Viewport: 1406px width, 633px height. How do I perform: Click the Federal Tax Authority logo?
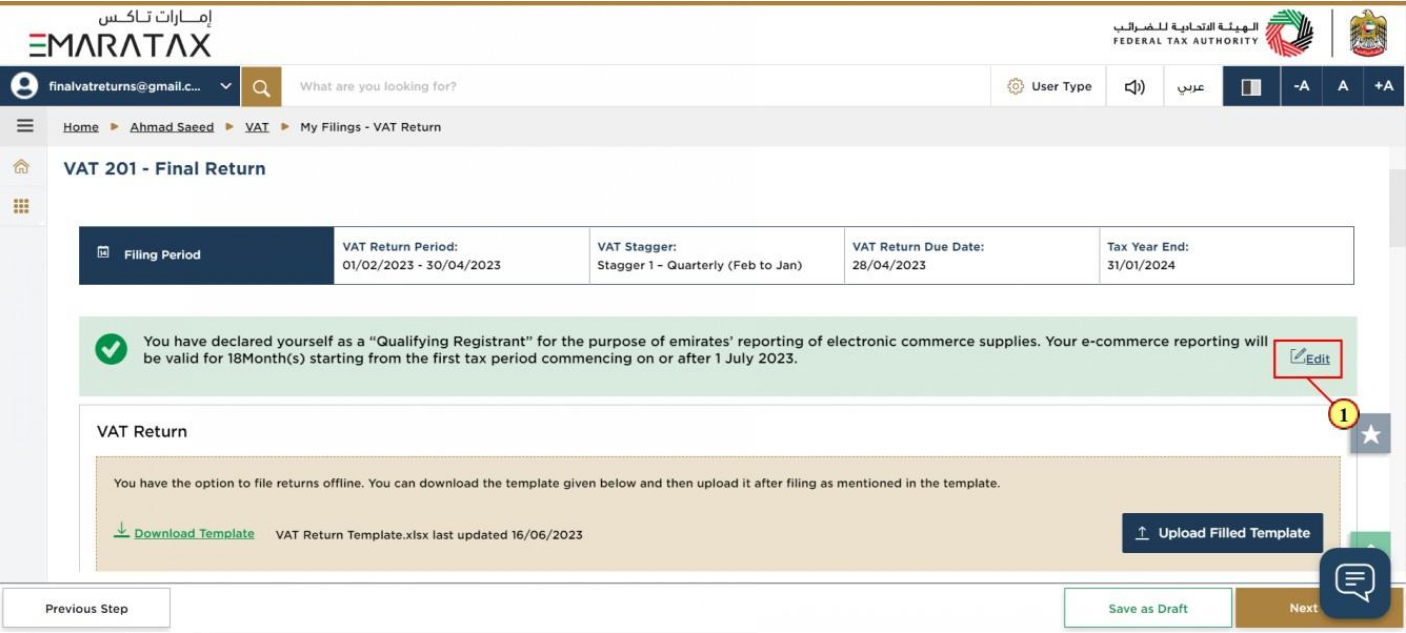pos(1213,34)
